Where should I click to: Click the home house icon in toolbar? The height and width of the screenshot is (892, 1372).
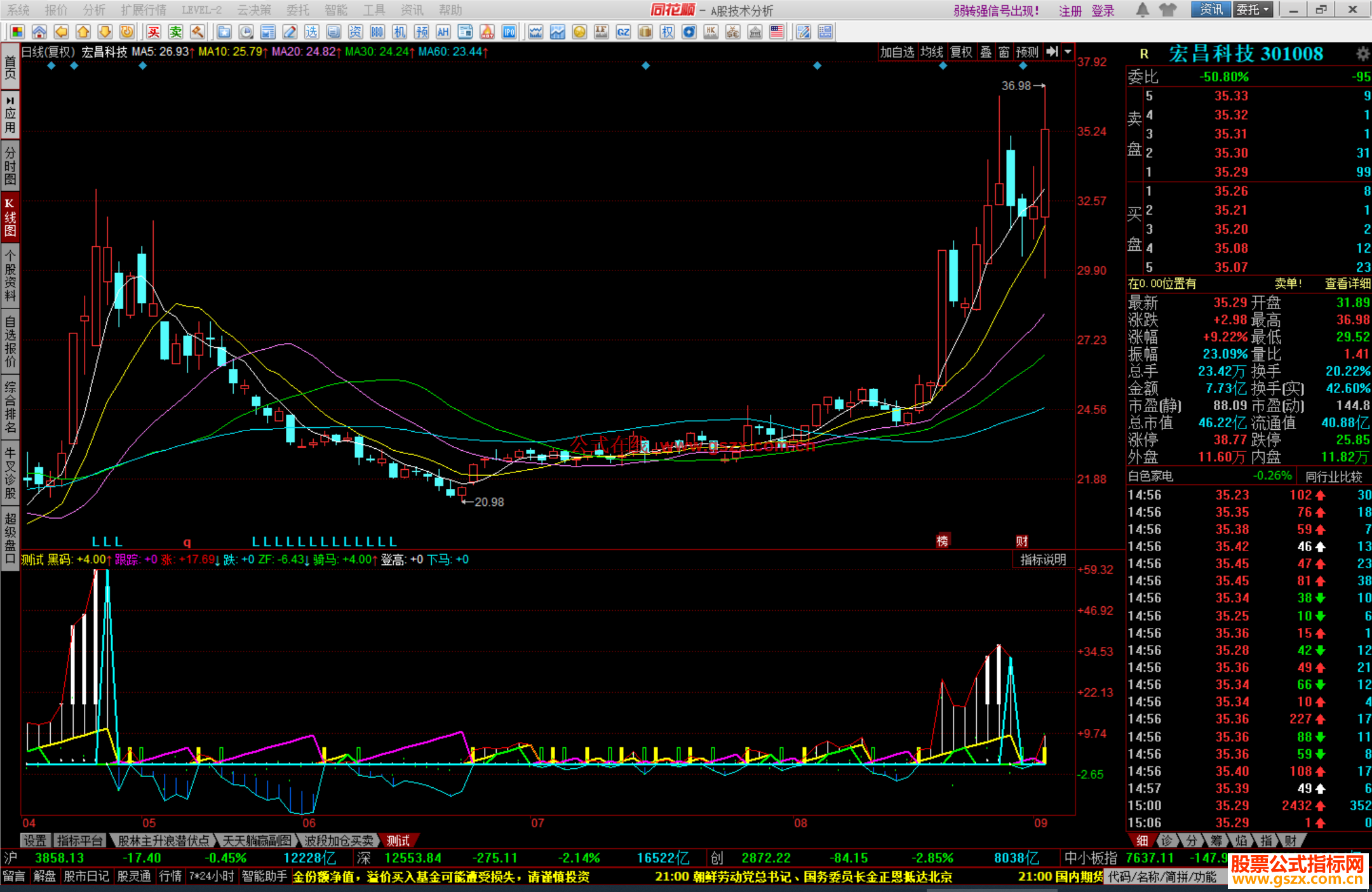point(39,32)
